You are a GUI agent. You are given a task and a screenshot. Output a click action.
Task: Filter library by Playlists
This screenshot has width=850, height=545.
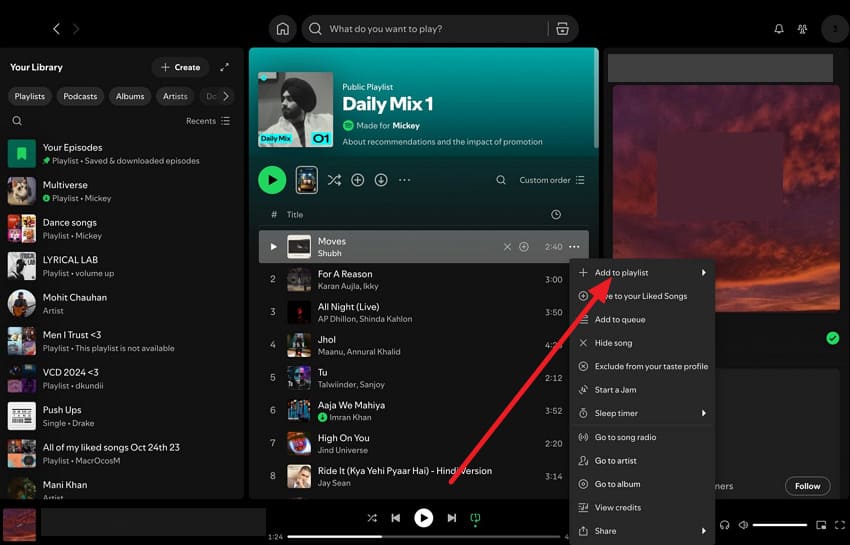coord(30,96)
